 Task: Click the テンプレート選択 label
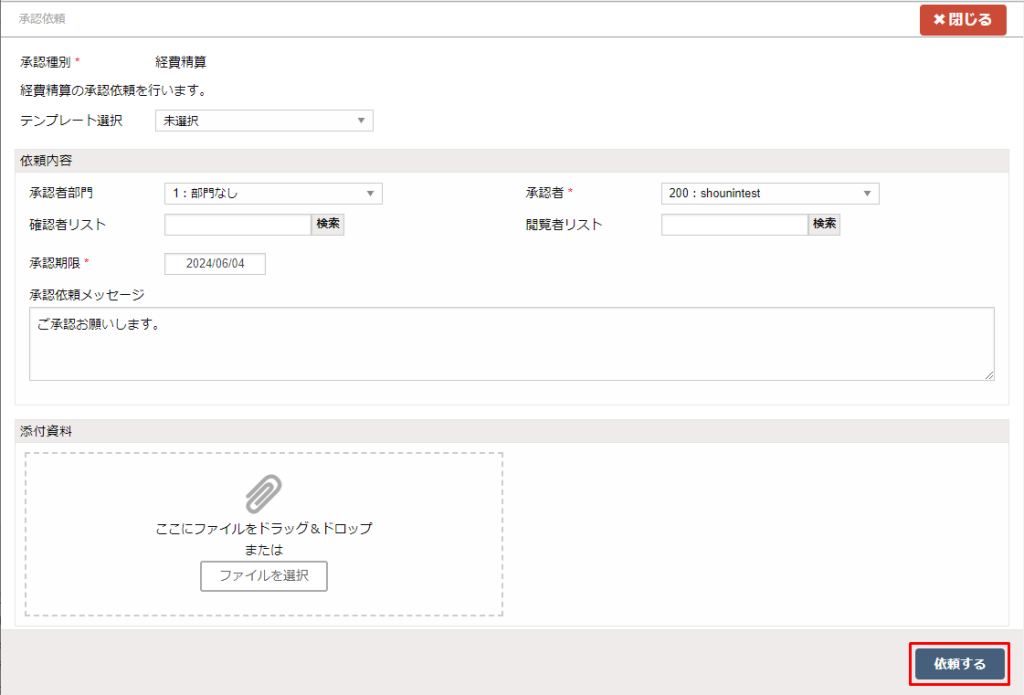pyautogui.click(x=71, y=121)
